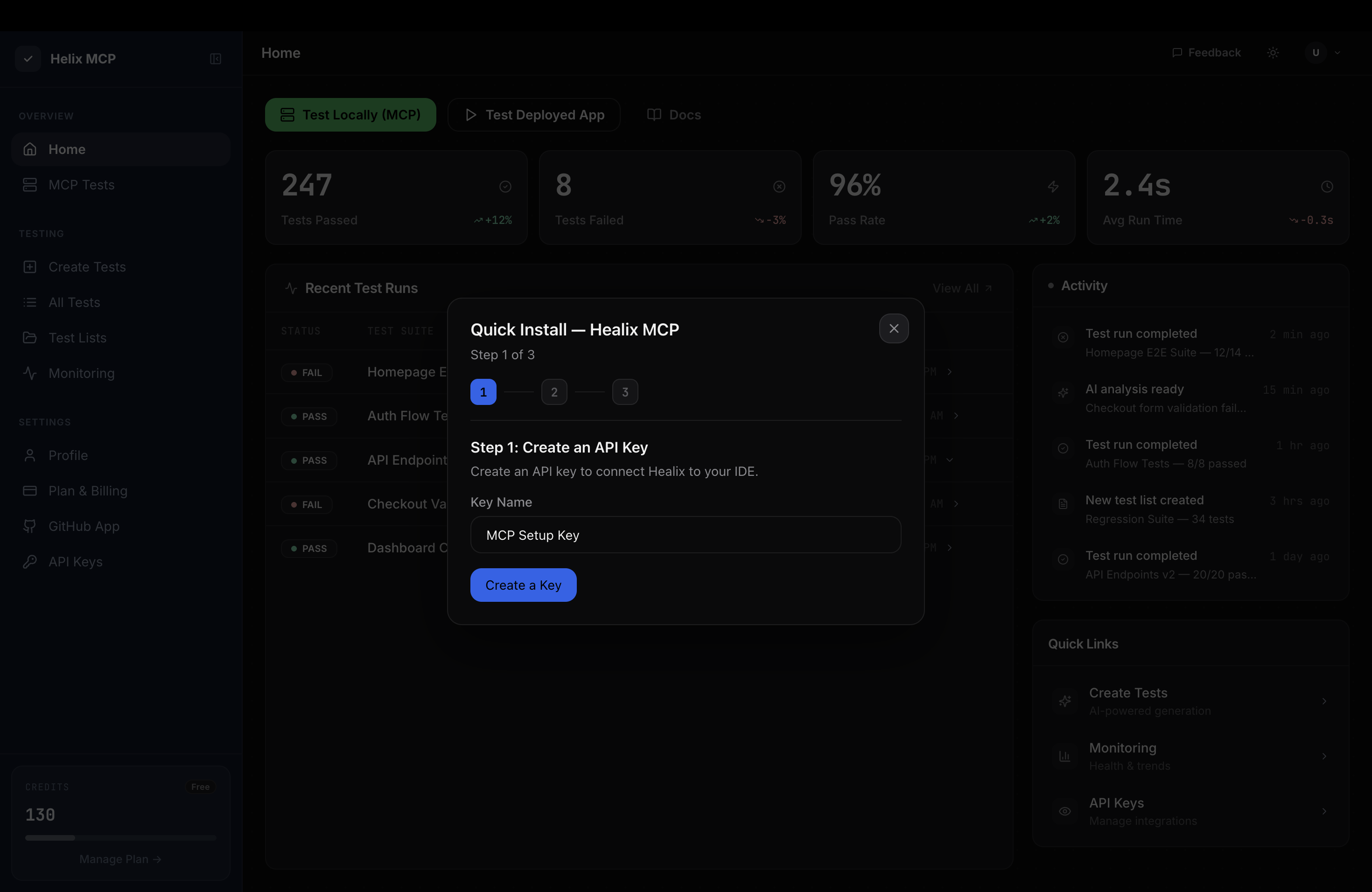Go to Create Tests sidebar item
The image size is (1372, 892).
coord(87,267)
